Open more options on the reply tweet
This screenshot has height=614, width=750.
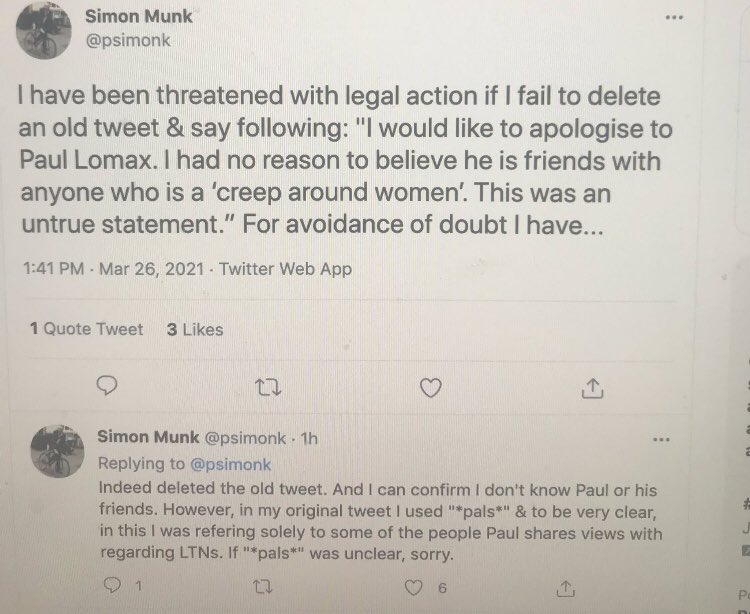(661, 438)
